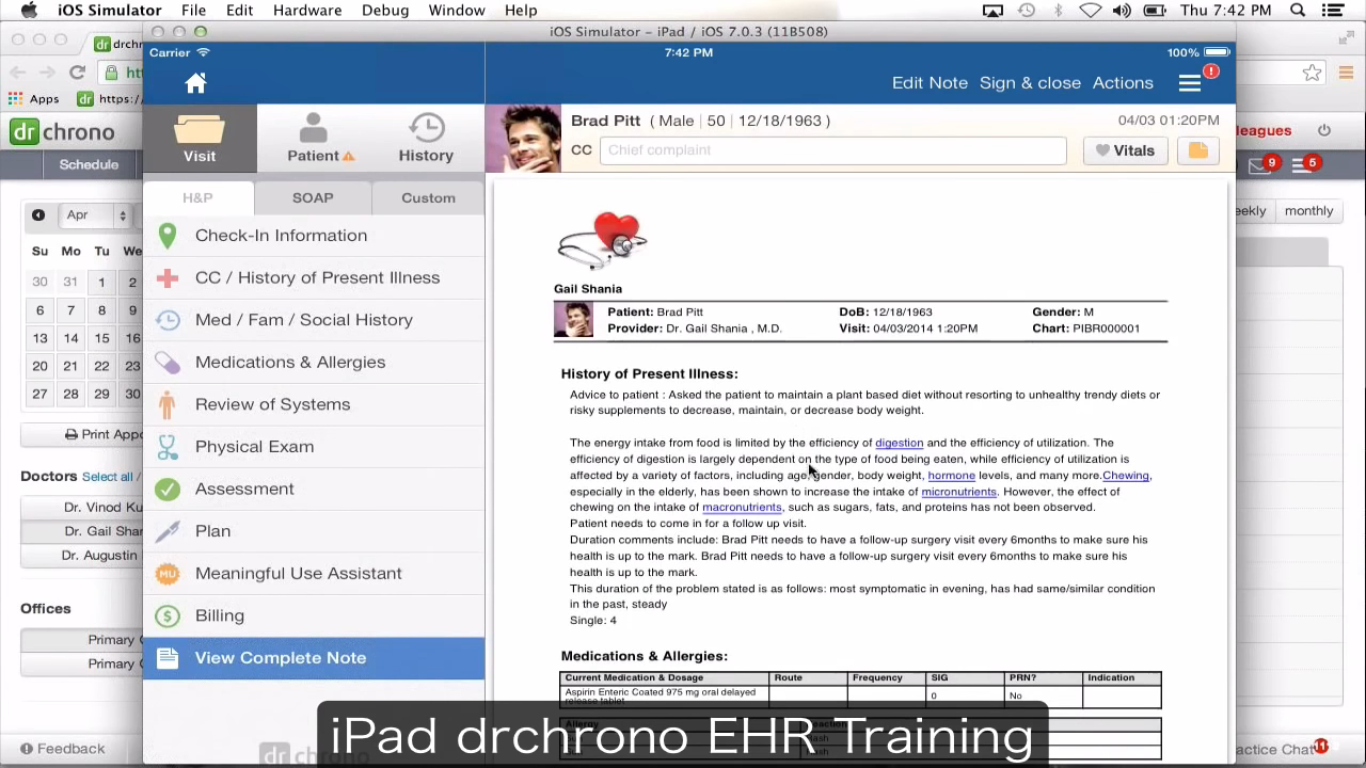Viewport: 1366px width, 768px height.
Task: Open the Apps bookmarks shortcut
Action: click(34, 99)
